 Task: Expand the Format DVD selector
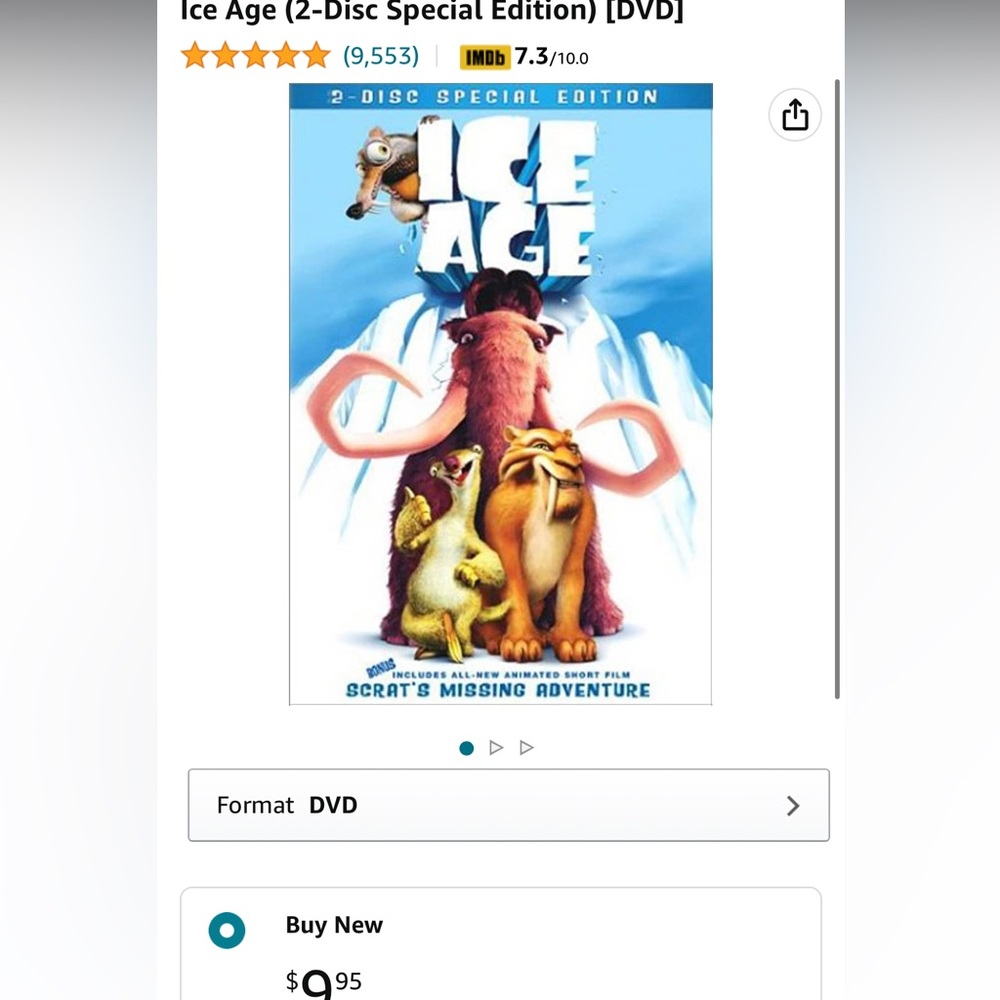point(508,805)
